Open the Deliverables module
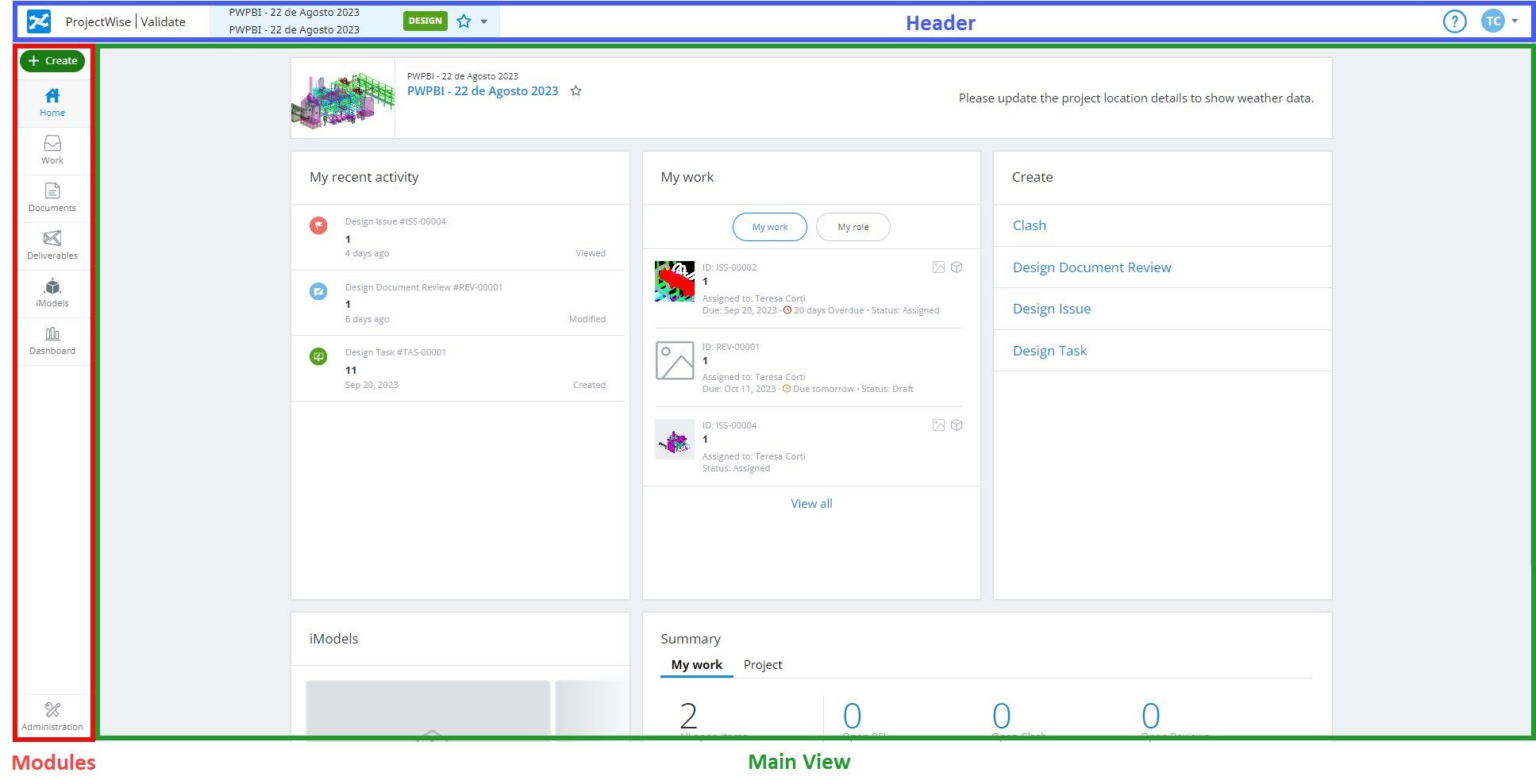1536x784 pixels. (x=52, y=246)
